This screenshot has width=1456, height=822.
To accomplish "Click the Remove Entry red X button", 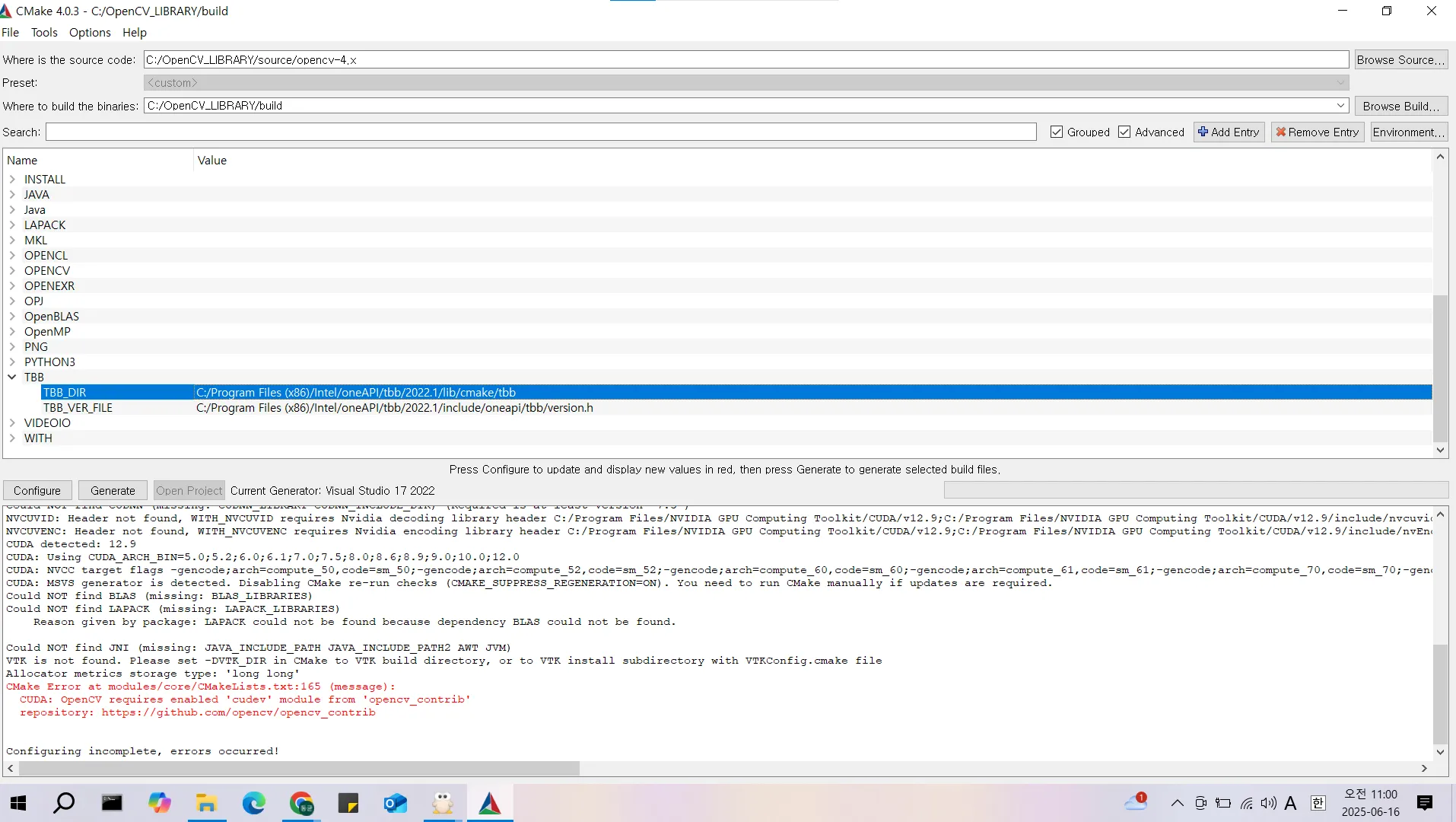I will click(1318, 132).
